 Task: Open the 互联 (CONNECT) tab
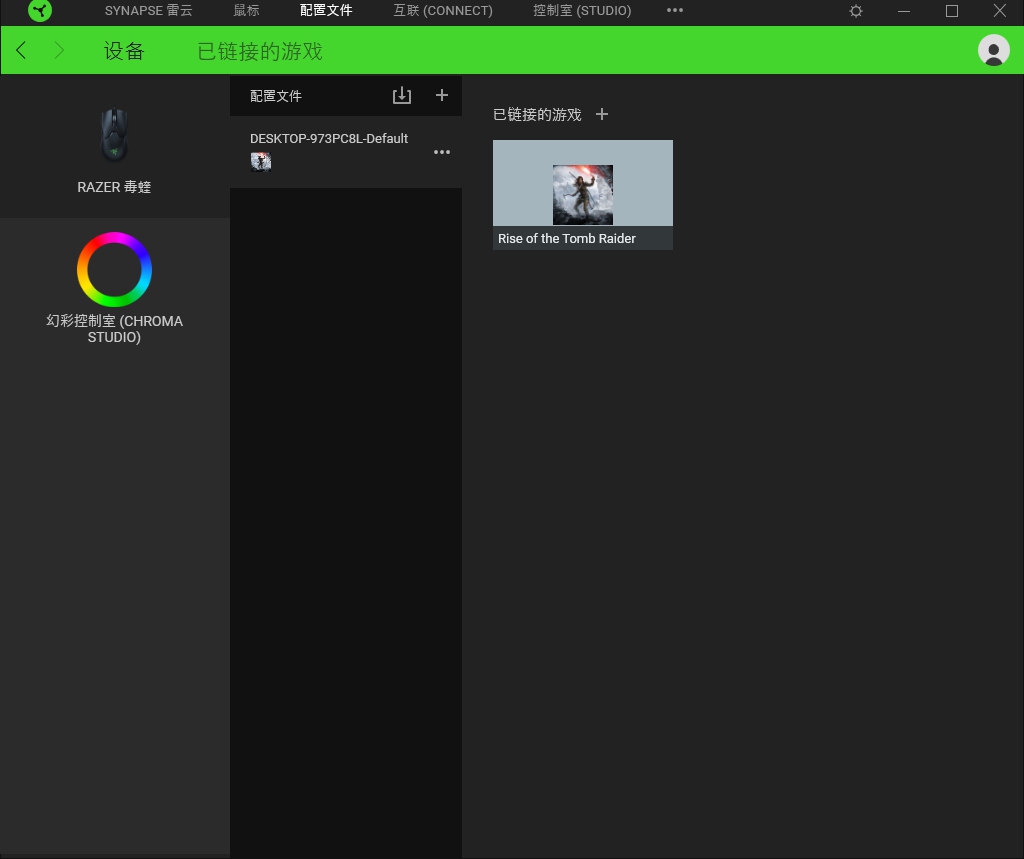pyautogui.click(x=442, y=11)
